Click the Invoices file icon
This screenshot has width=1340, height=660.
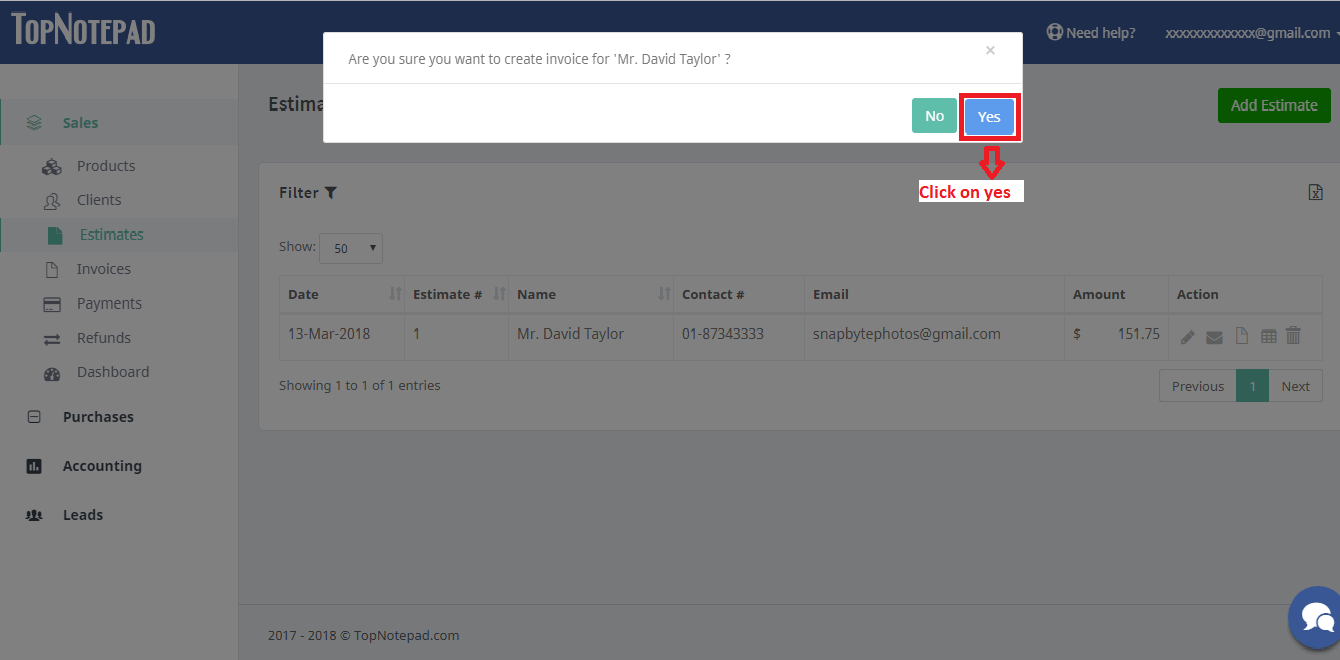pos(52,269)
